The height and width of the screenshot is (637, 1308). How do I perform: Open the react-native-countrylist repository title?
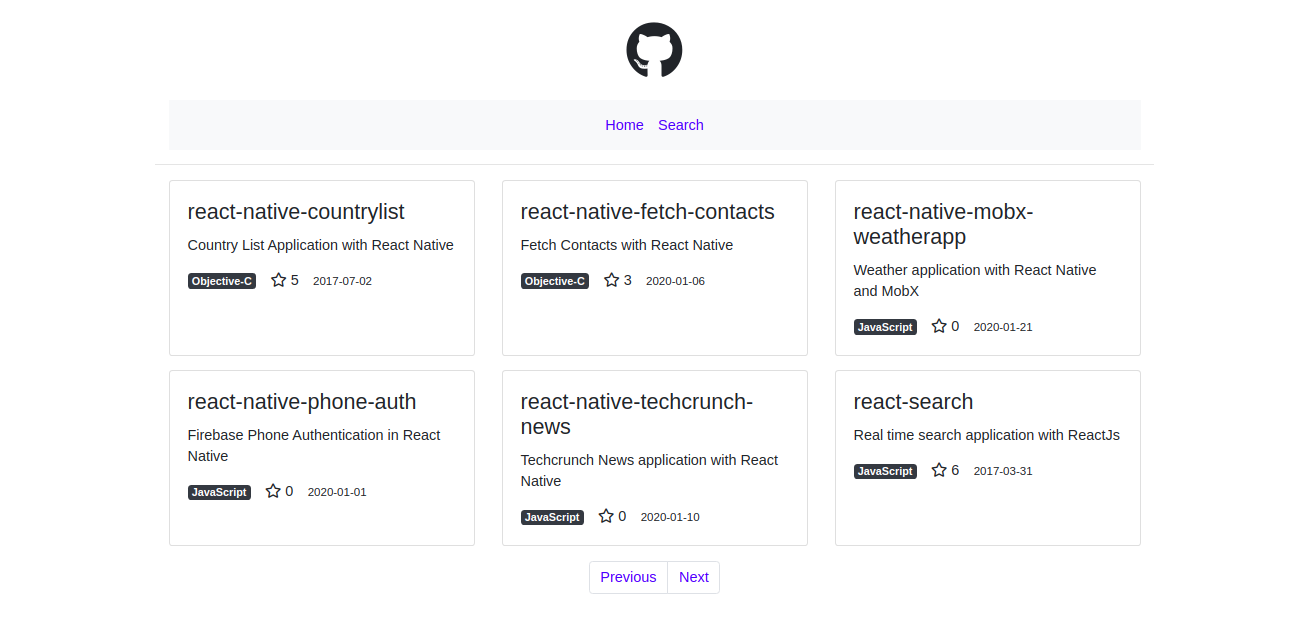296,212
